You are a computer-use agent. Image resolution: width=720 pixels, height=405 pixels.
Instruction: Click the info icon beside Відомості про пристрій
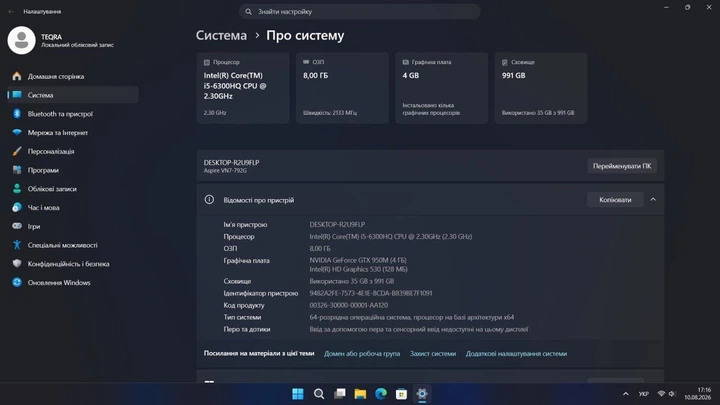tap(209, 199)
